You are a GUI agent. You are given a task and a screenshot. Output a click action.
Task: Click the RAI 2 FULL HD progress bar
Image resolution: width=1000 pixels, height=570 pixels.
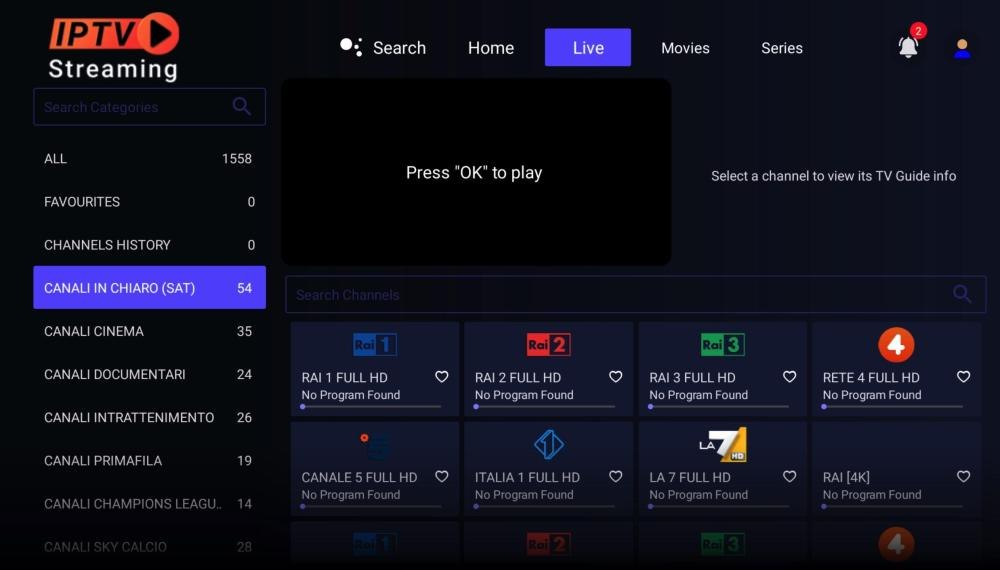(x=544, y=407)
